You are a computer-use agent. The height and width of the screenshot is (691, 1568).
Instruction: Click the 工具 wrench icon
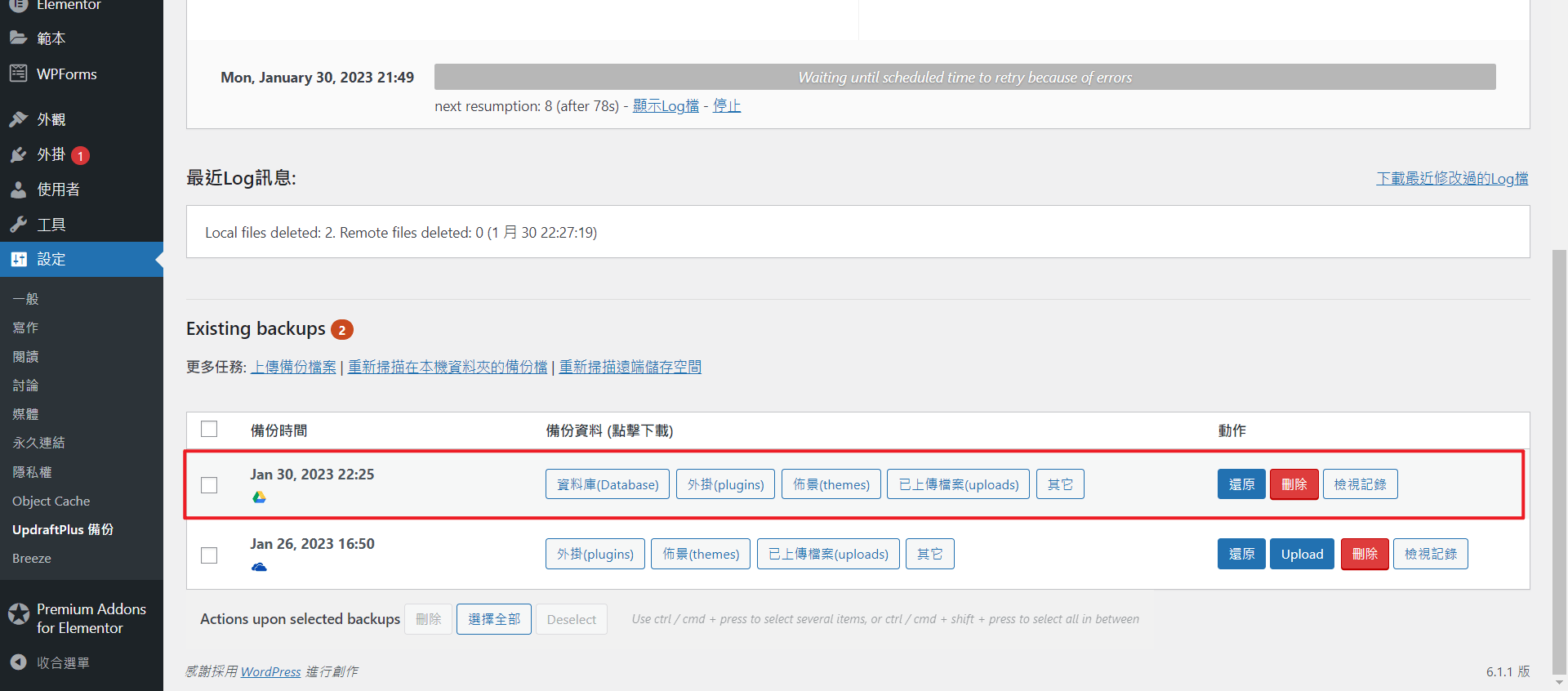click(18, 225)
